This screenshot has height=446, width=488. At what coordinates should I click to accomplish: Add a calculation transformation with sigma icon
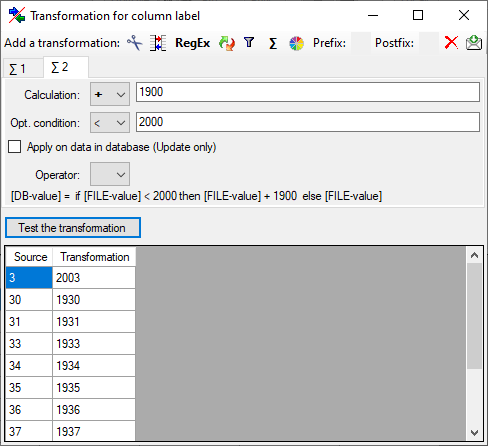(273, 43)
